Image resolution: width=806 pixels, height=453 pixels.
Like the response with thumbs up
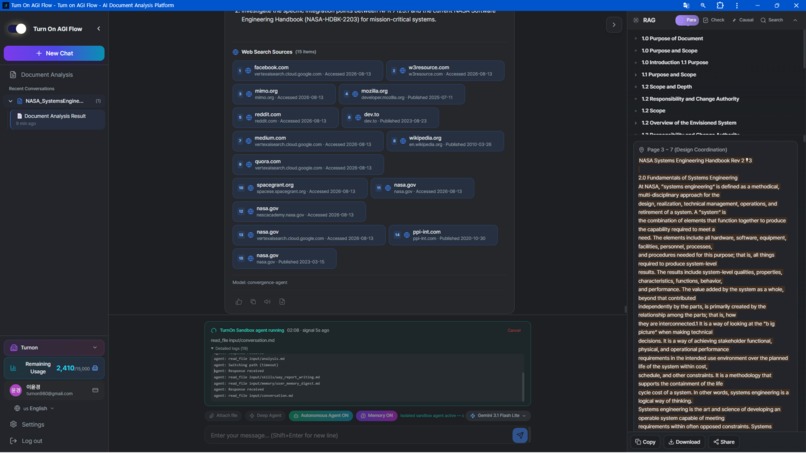tap(239, 302)
